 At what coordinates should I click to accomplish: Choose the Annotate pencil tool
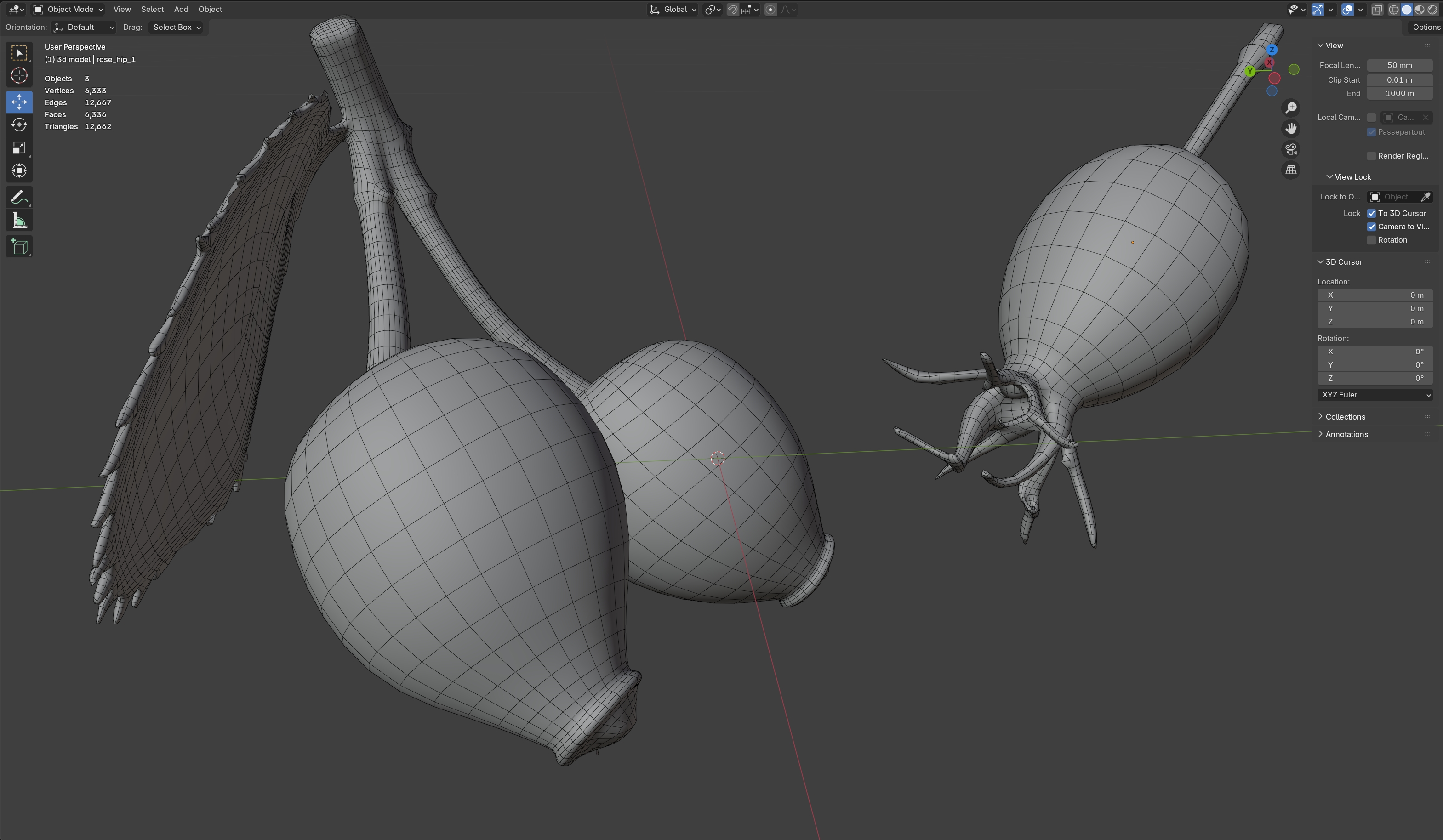[19, 198]
